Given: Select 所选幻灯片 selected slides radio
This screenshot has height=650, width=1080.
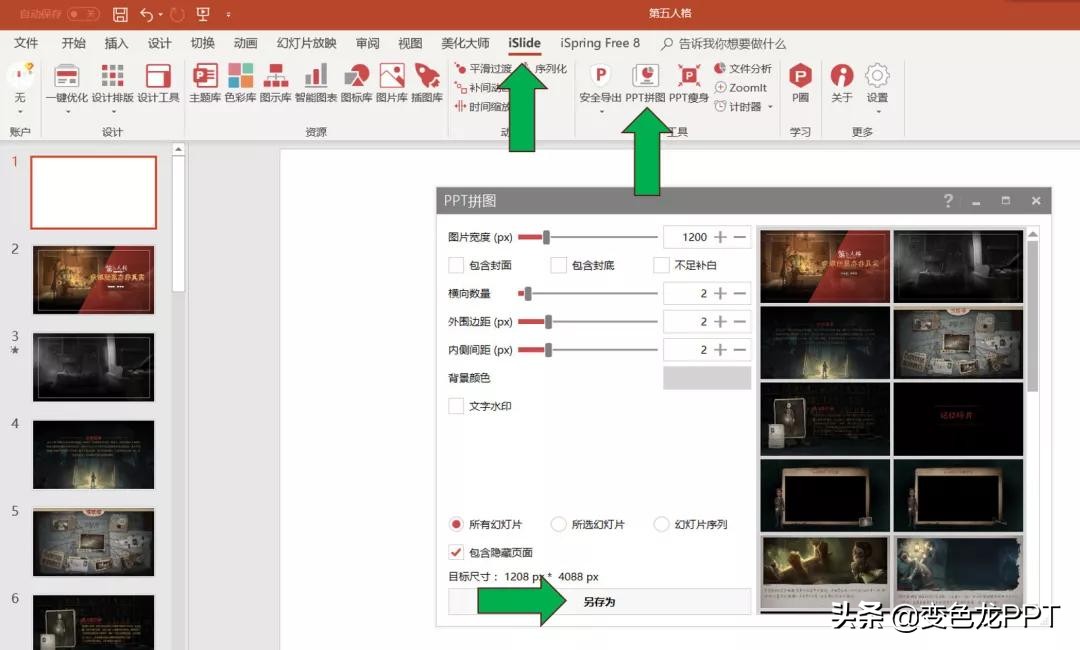Looking at the screenshot, I should click(559, 524).
